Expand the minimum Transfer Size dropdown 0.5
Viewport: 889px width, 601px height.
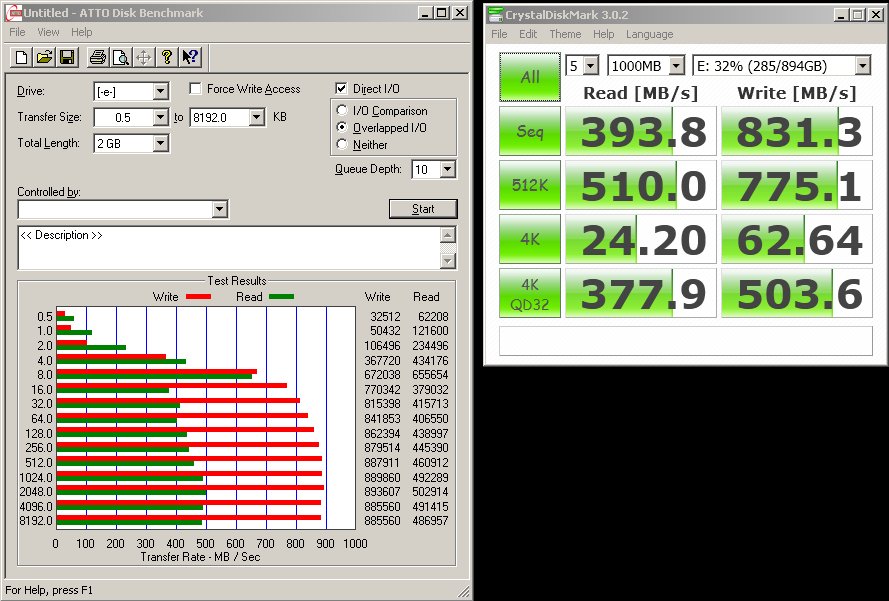click(160, 117)
